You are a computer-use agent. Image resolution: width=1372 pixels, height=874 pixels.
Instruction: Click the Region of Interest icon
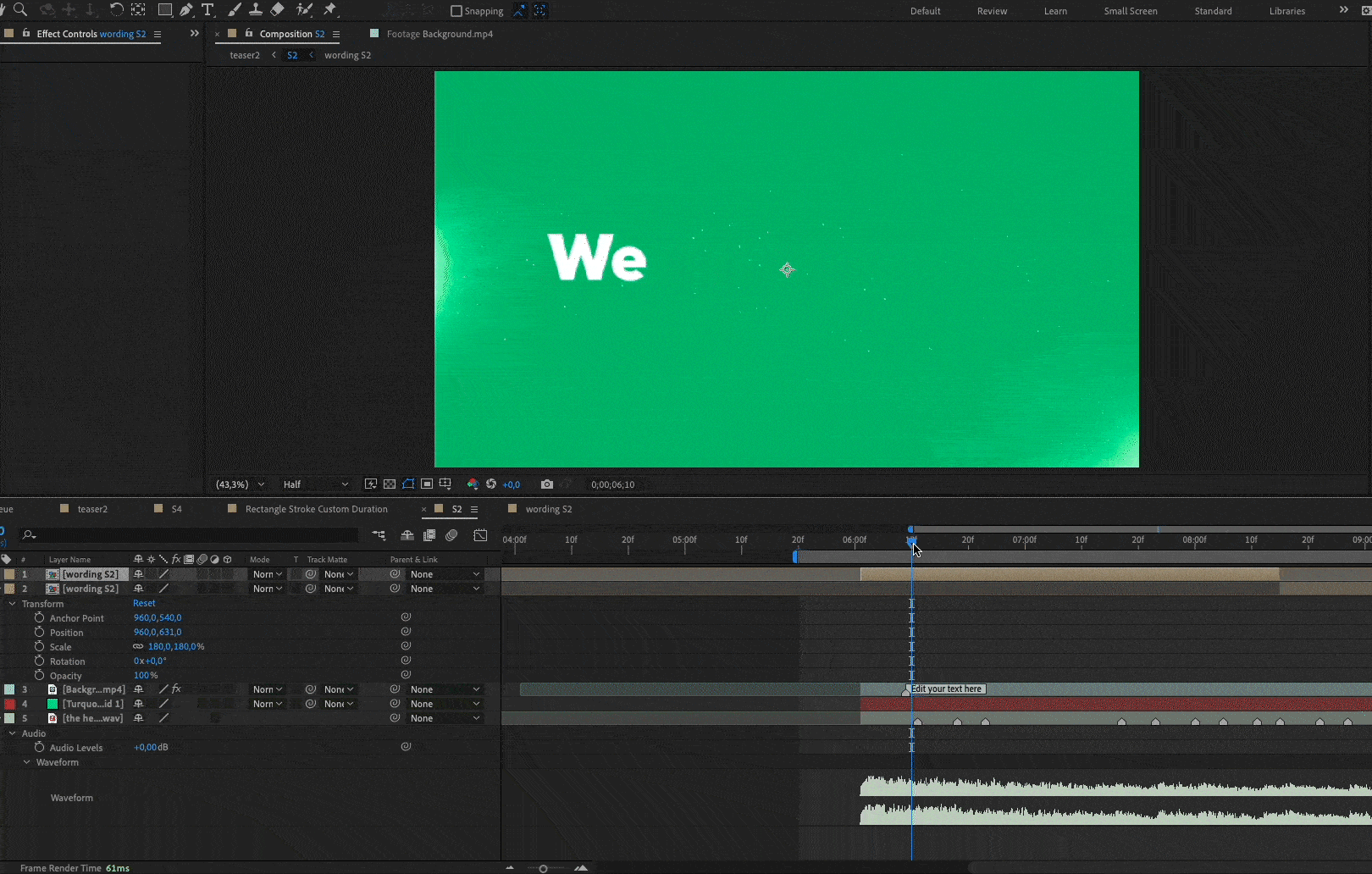coord(427,484)
